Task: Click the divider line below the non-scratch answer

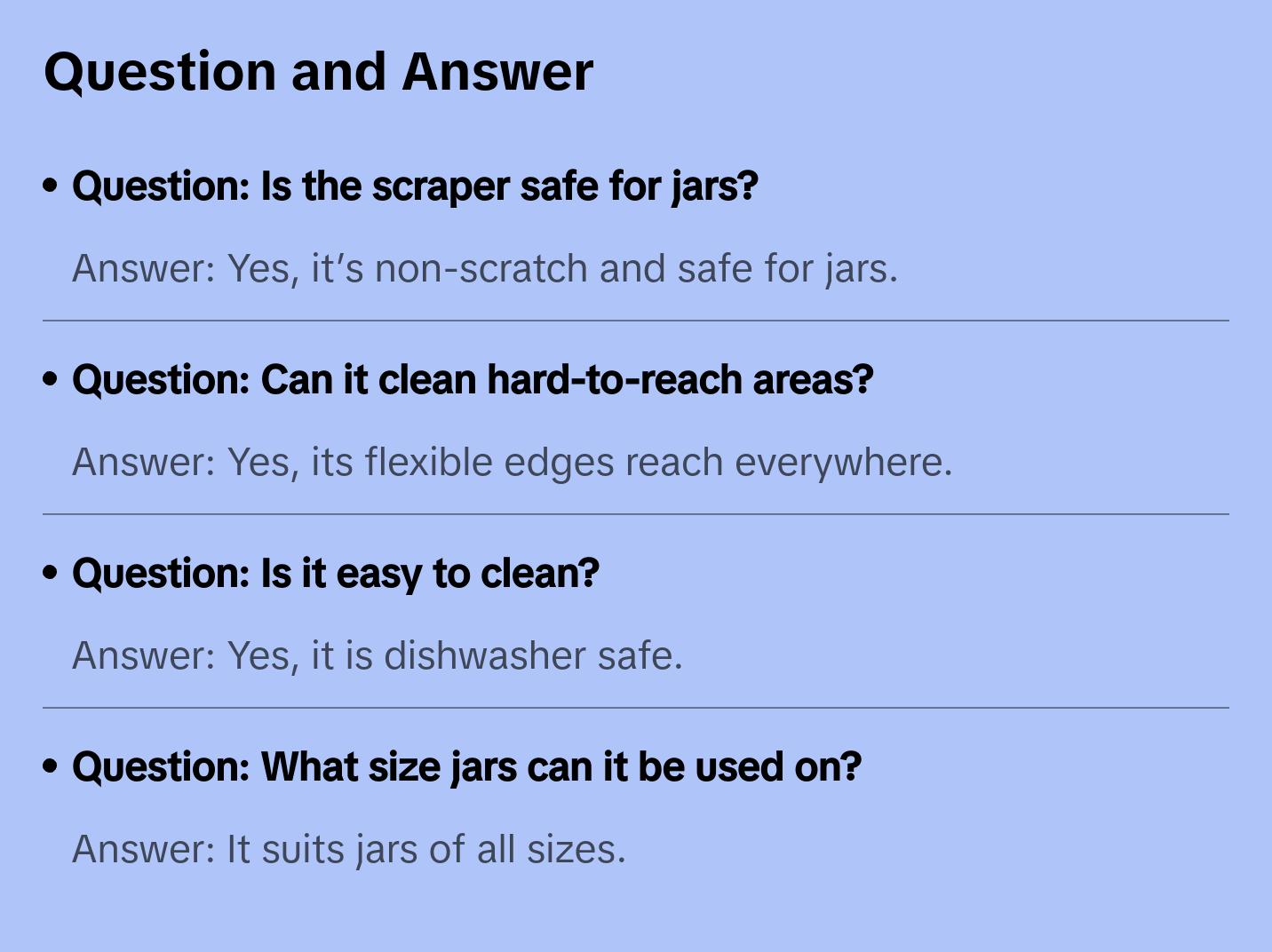Action: [636, 321]
